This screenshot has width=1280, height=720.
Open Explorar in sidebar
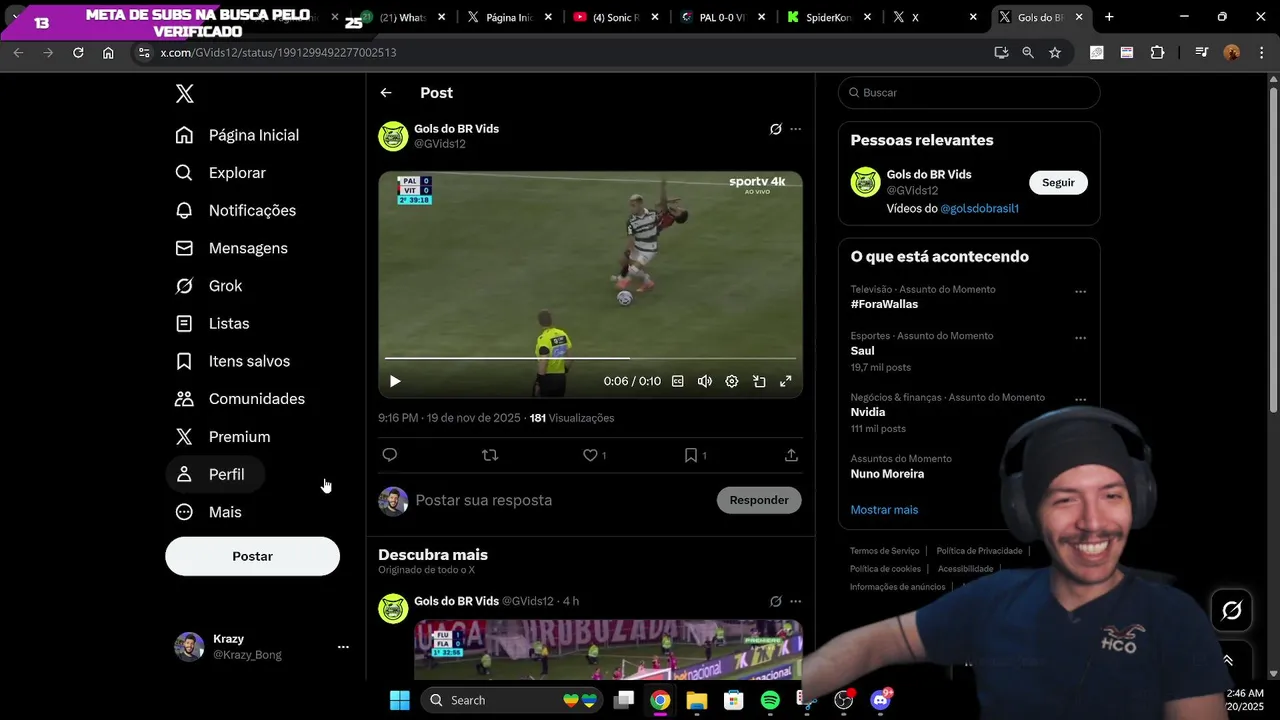pos(221,173)
